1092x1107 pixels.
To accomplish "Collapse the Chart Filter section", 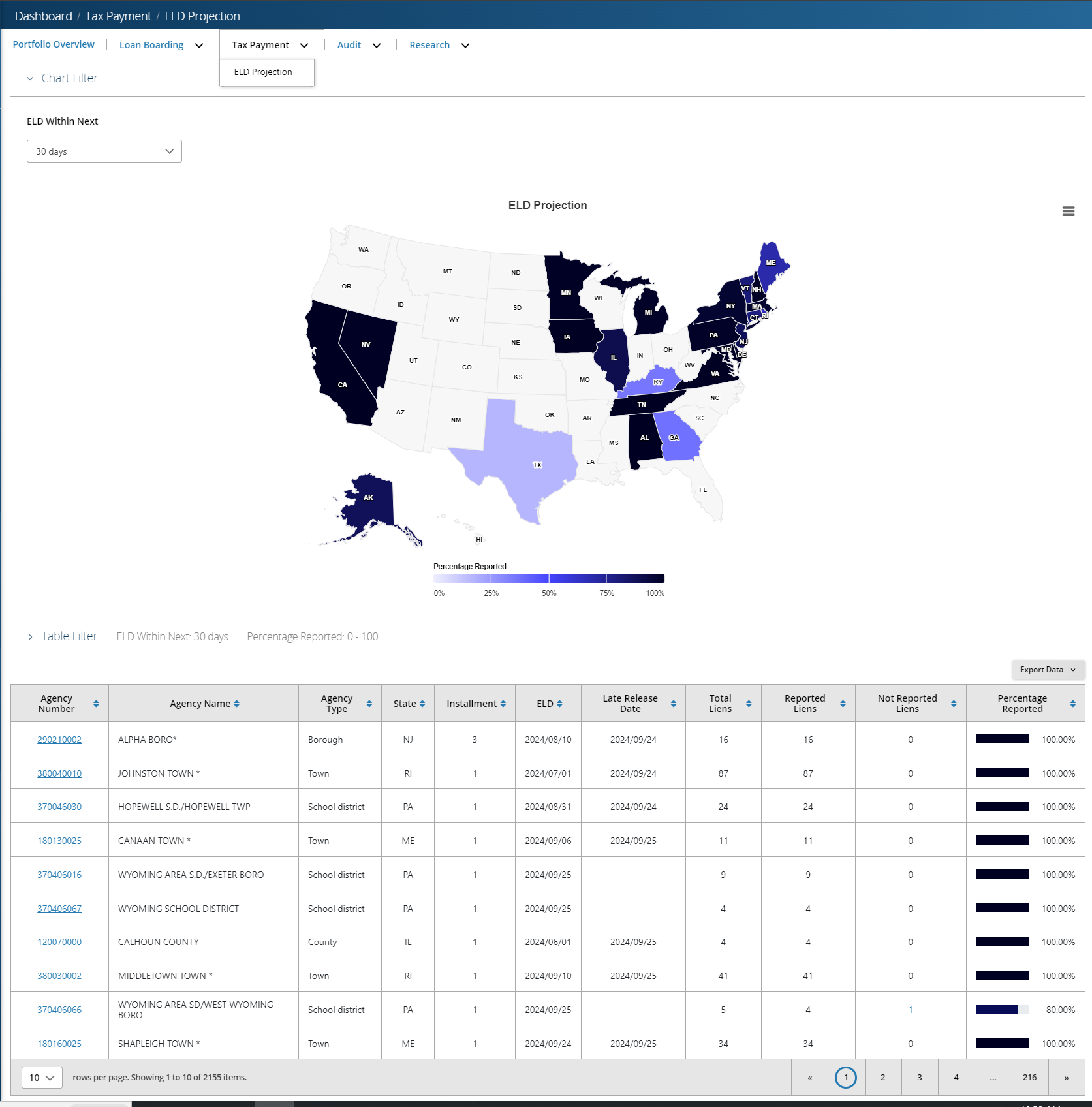I will click(x=30, y=78).
